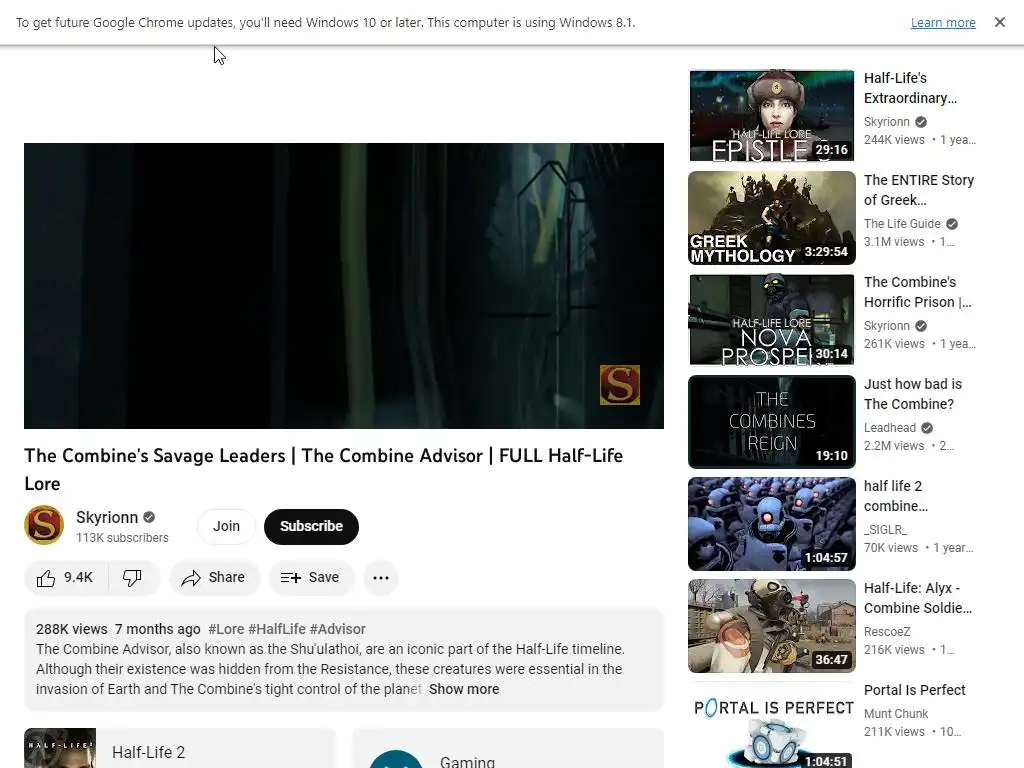This screenshot has height=768, width=1024.
Task: Visit the Munt Chunk channel
Action: 895,714
